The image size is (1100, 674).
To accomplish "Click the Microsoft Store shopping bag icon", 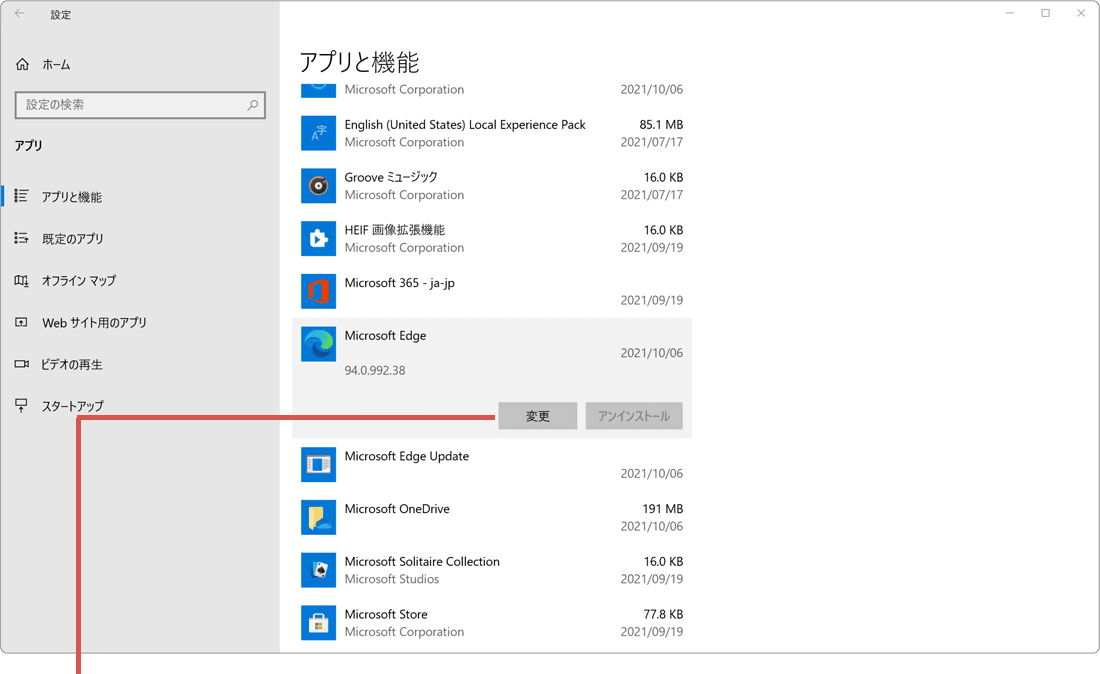I will point(318,622).
